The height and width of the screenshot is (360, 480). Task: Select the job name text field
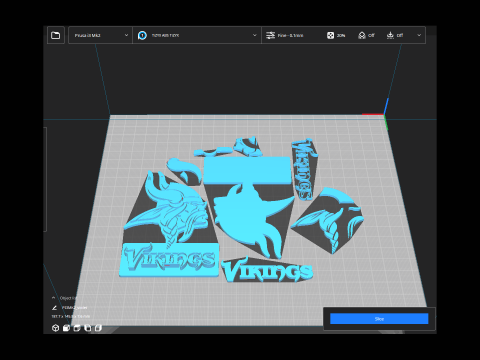pos(75,307)
